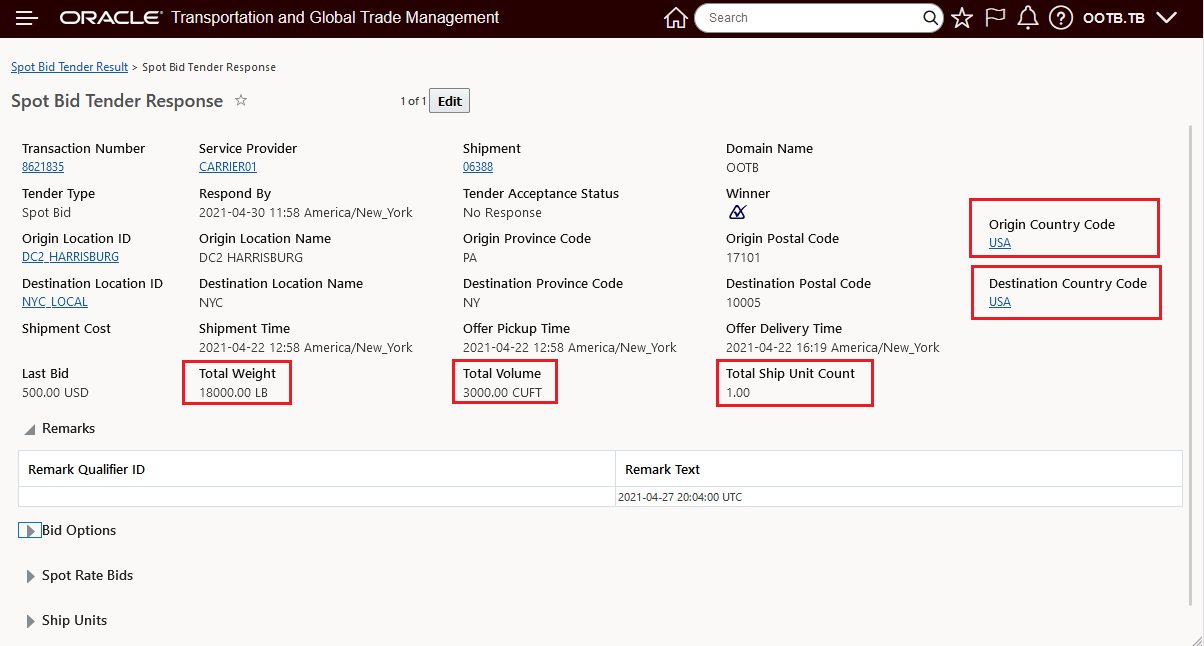The height and width of the screenshot is (646, 1204).
Task: Open the flag watchlist icon
Action: tap(994, 18)
